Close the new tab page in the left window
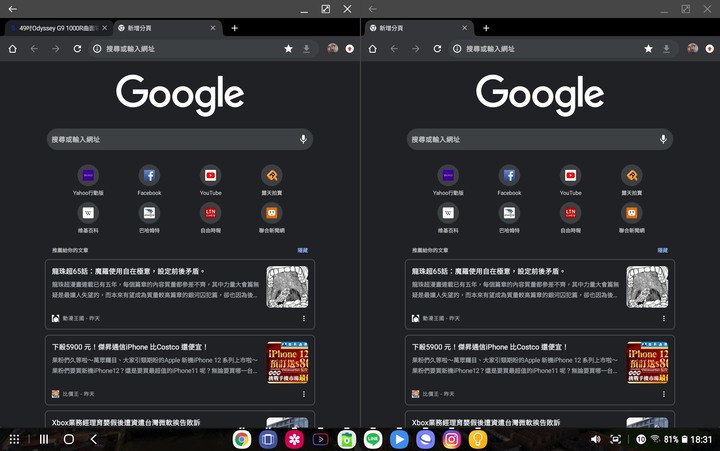The width and height of the screenshot is (720, 451). 213,28
